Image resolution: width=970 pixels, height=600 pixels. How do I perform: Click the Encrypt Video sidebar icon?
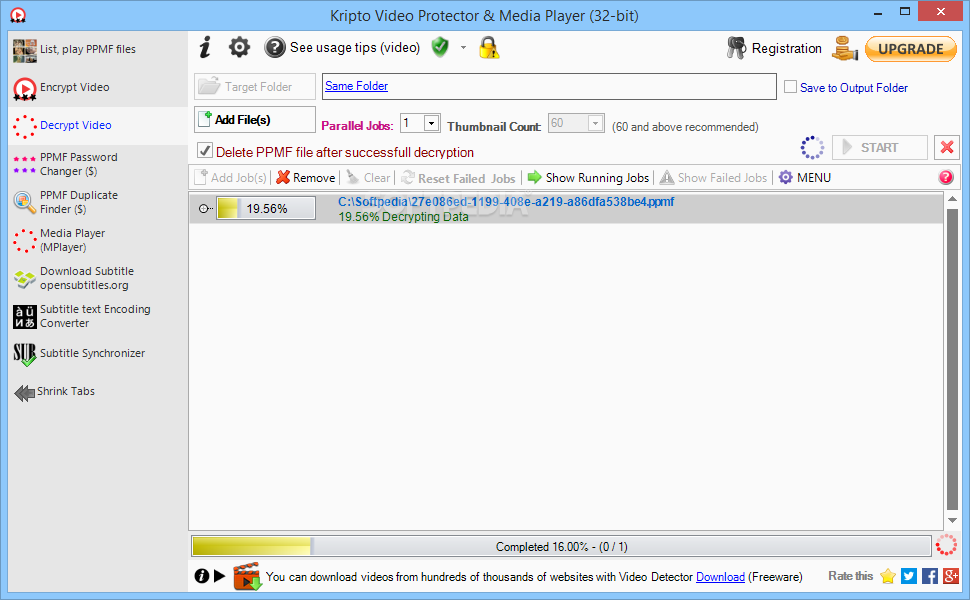[25, 88]
